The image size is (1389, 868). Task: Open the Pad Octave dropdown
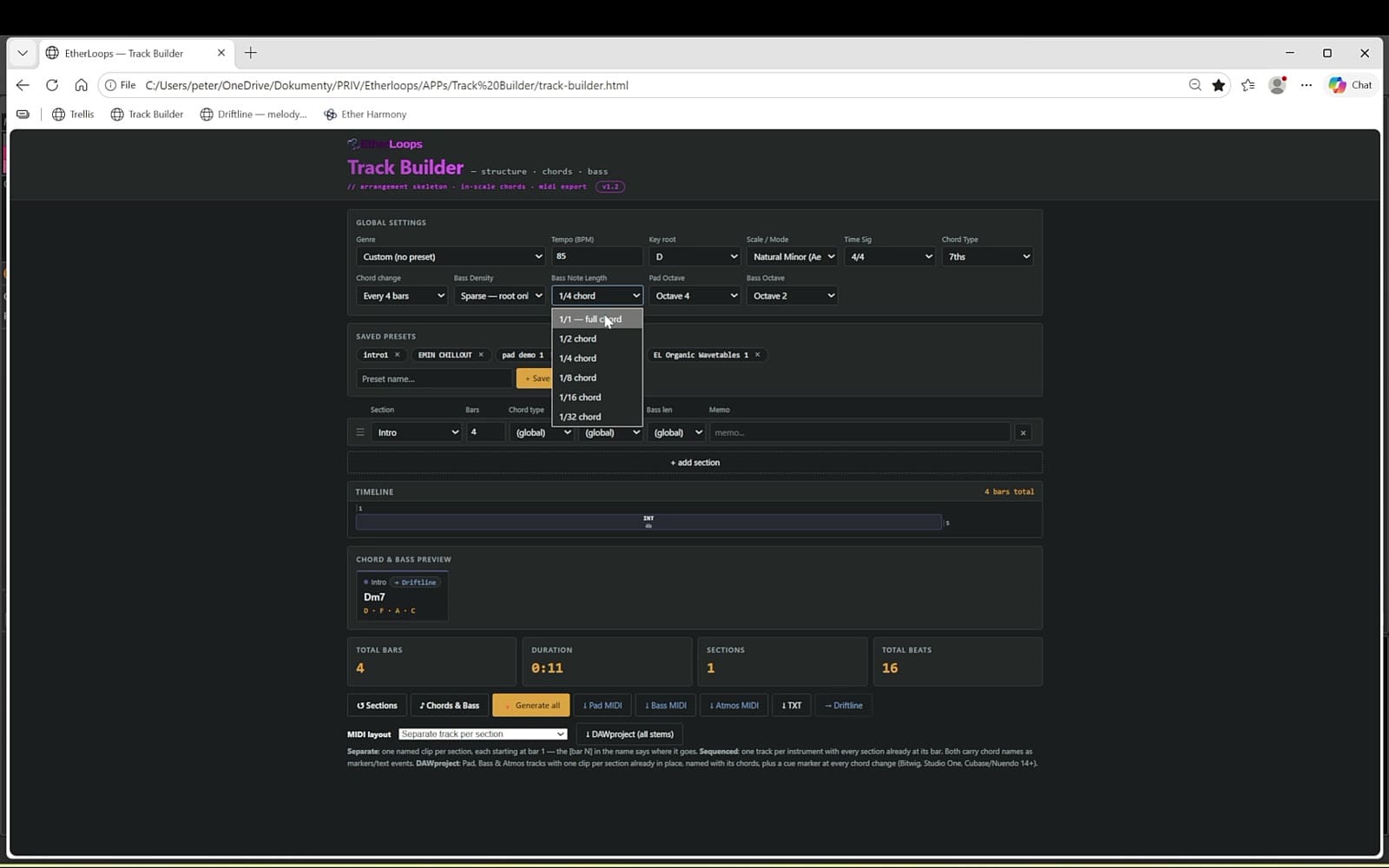click(x=694, y=296)
